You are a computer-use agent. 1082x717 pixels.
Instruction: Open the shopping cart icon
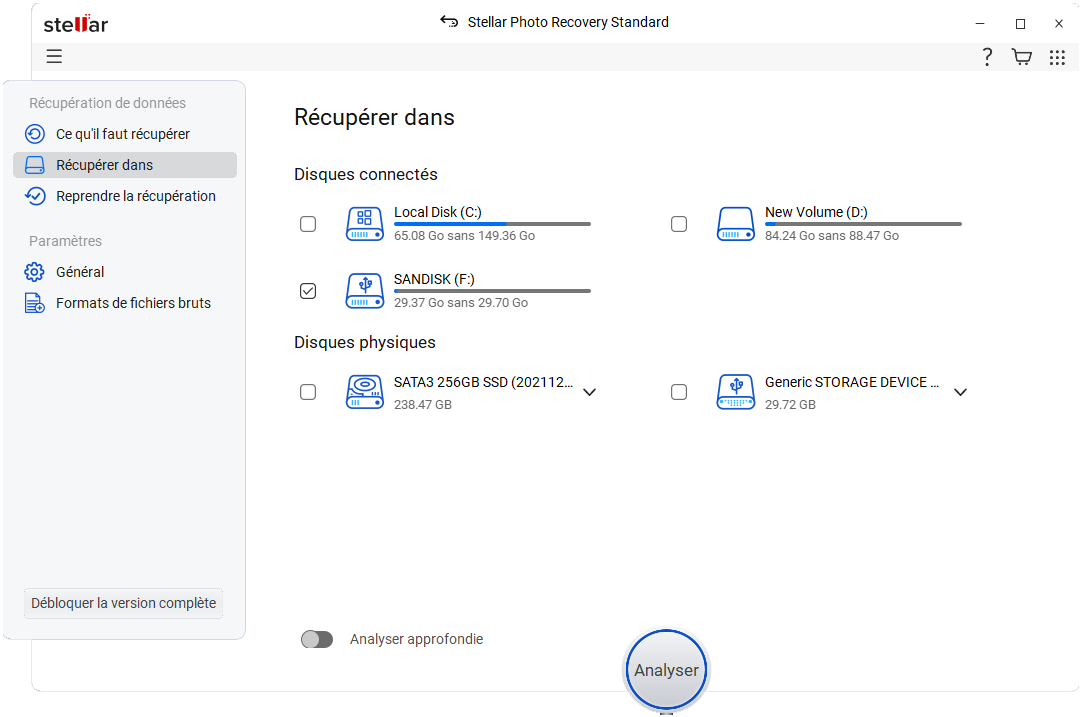click(1021, 57)
